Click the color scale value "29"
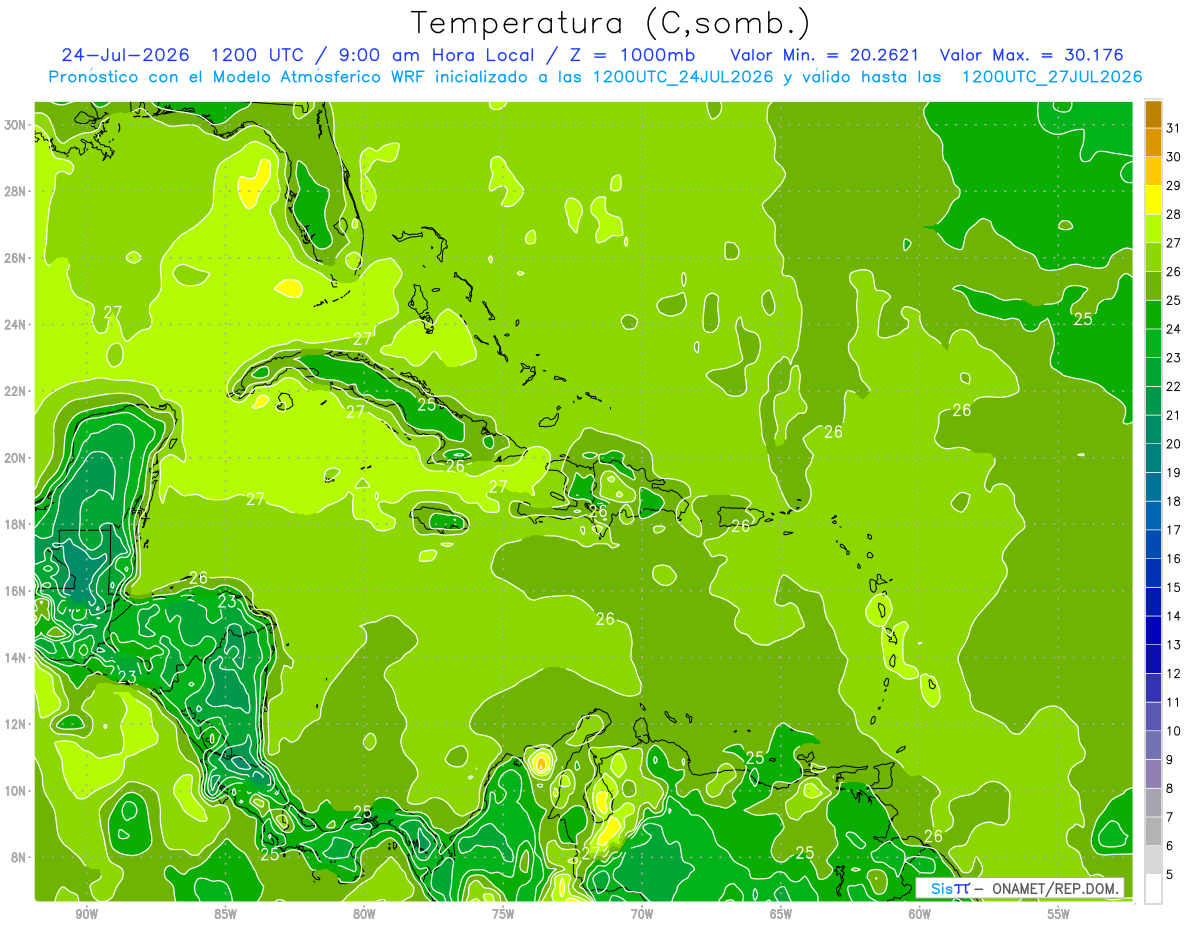Viewport: 1200px width, 927px height. click(x=1174, y=185)
